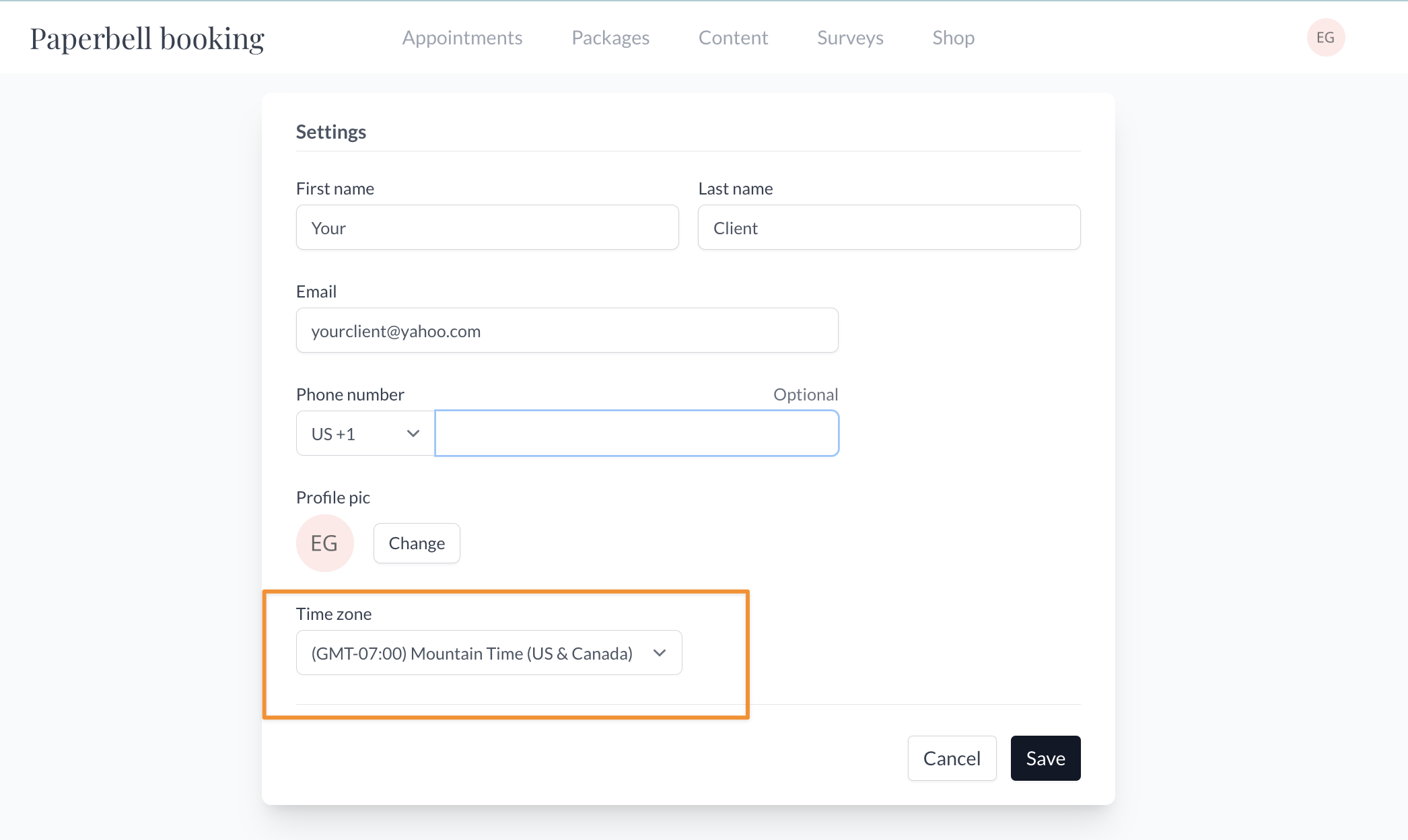Click the Cancel button
1408x840 pixels.
[952, 759]
